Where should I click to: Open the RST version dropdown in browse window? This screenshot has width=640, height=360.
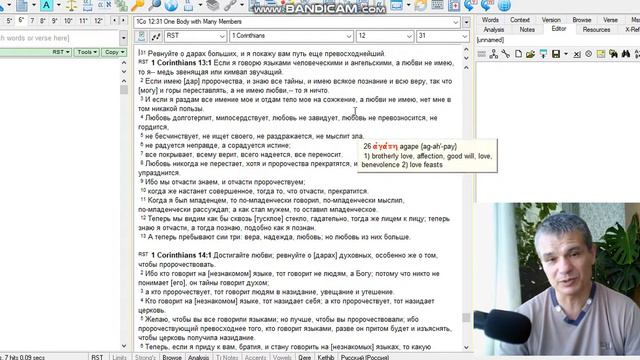222,36
